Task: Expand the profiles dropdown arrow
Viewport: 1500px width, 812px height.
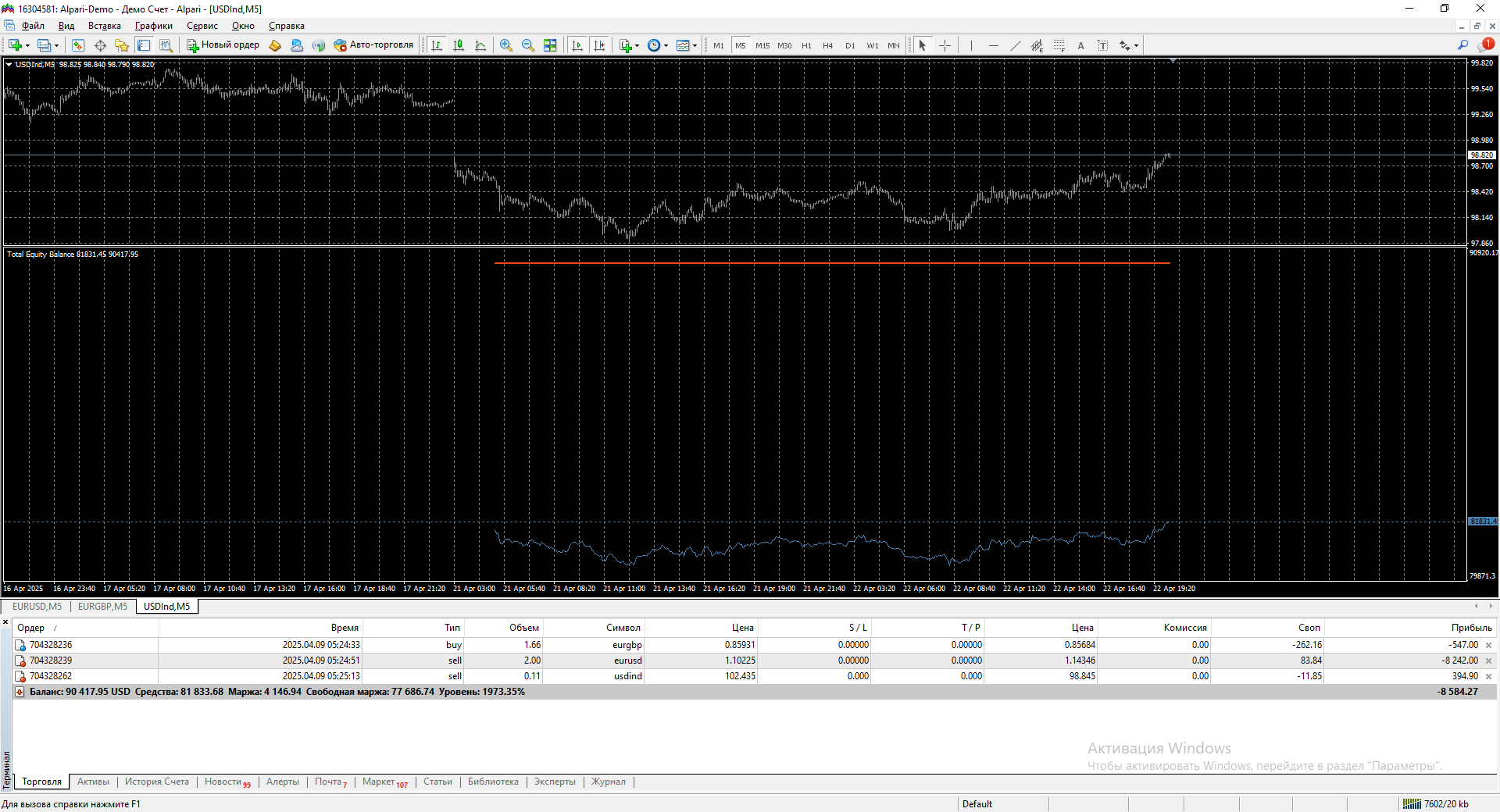Action: (56, 45)
